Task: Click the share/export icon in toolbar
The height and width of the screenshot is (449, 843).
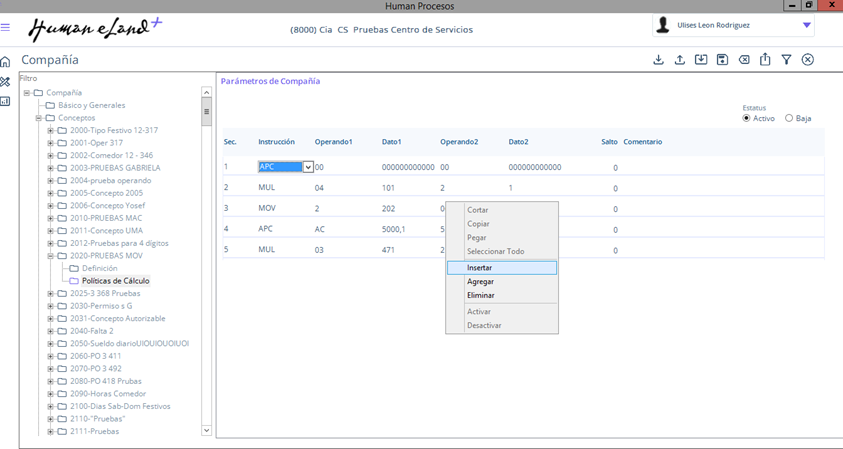Action: point(765,60)
